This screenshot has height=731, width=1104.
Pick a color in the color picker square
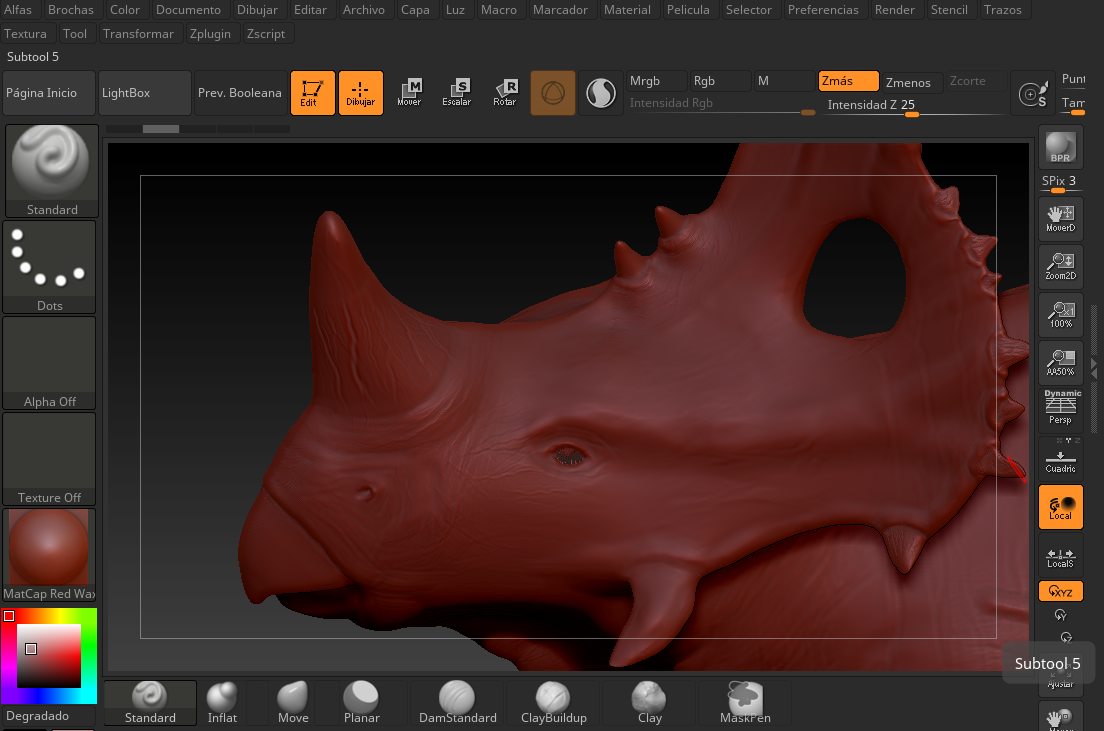tap(49, 656)
